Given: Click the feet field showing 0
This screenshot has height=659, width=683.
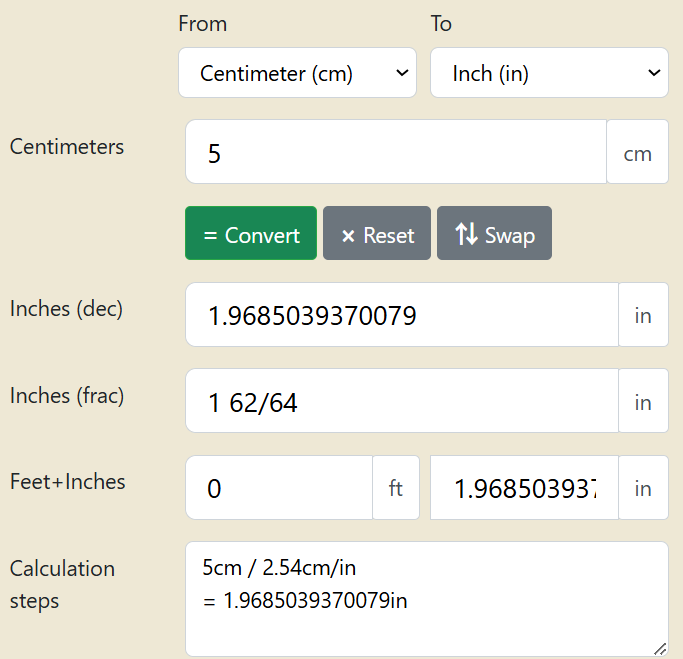Looking at the screenshot, I should pyautogui.click(x=279, y=487).
